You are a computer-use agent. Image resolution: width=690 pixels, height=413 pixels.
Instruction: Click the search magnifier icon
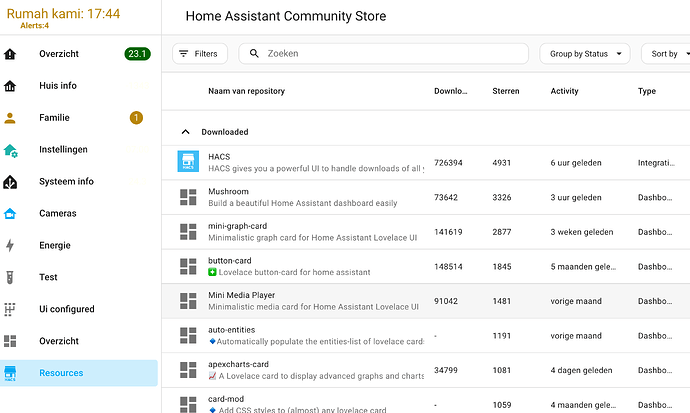point(254,54)
